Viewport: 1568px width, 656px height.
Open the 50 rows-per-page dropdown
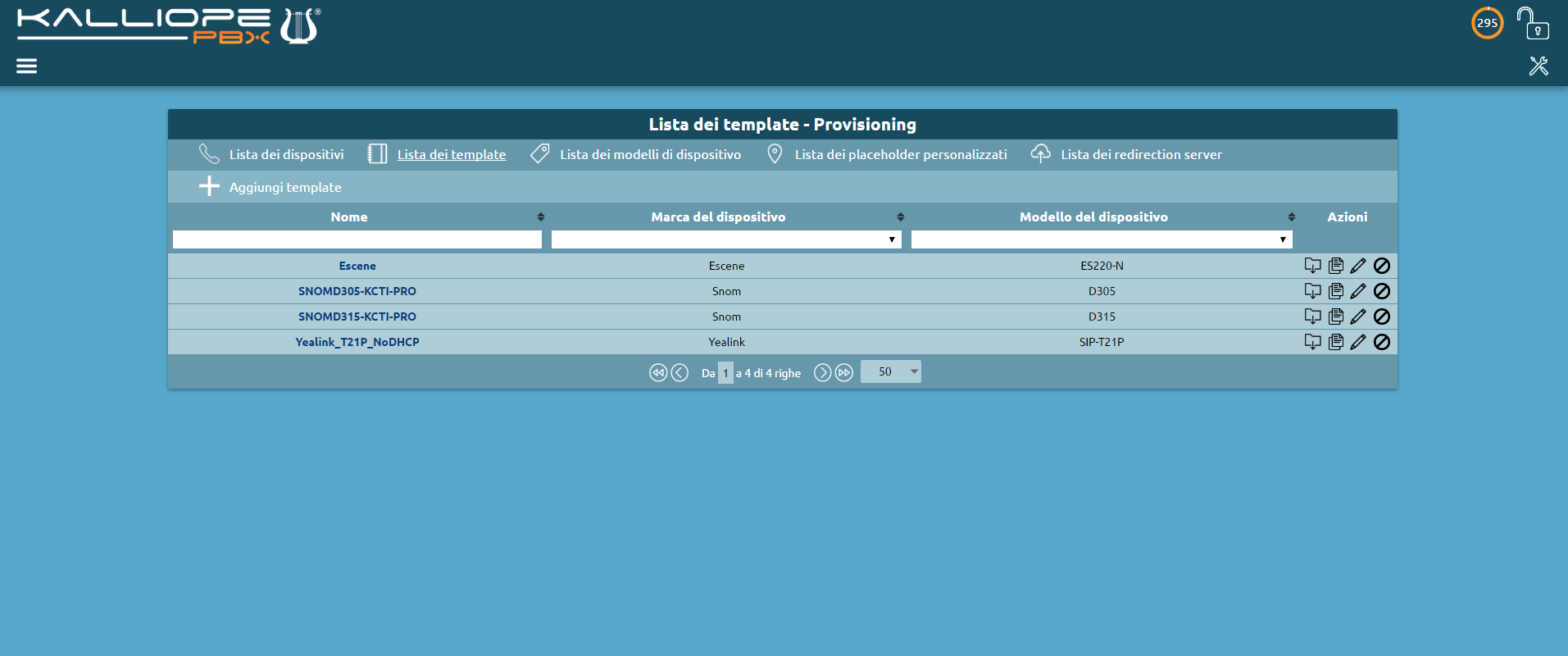tap(891, 371)
